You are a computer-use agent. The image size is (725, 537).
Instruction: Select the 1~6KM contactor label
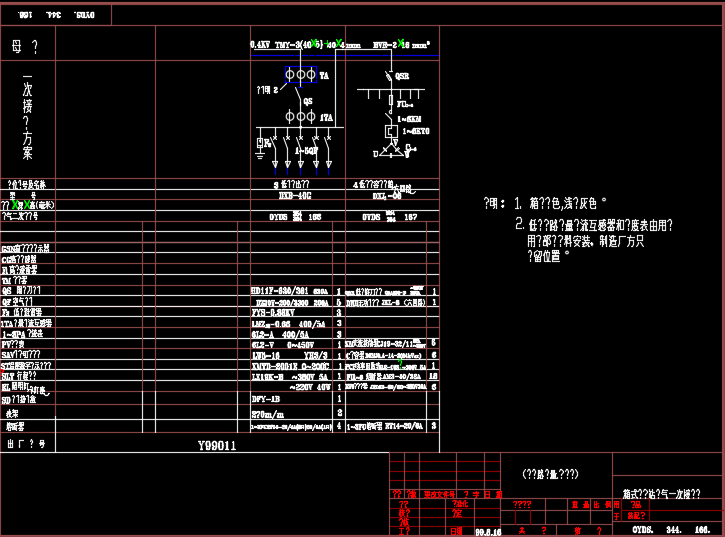pos(409,119)
